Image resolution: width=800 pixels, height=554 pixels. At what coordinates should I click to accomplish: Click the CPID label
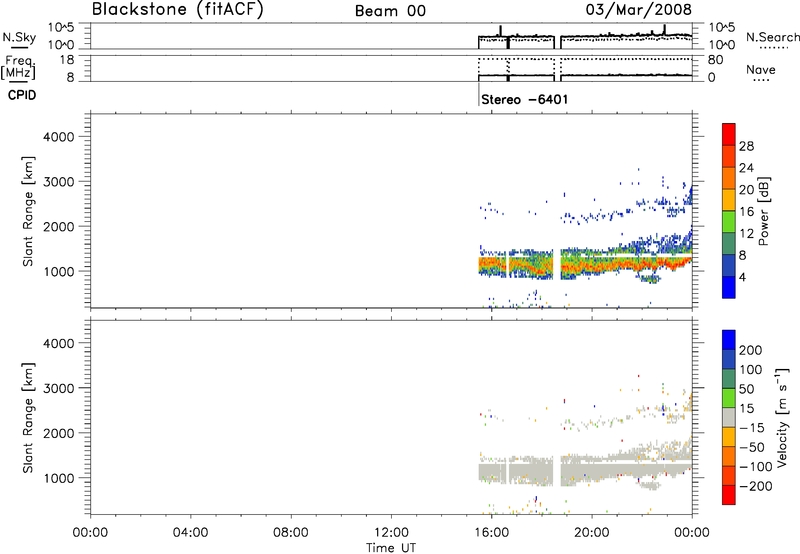point(22,95)
